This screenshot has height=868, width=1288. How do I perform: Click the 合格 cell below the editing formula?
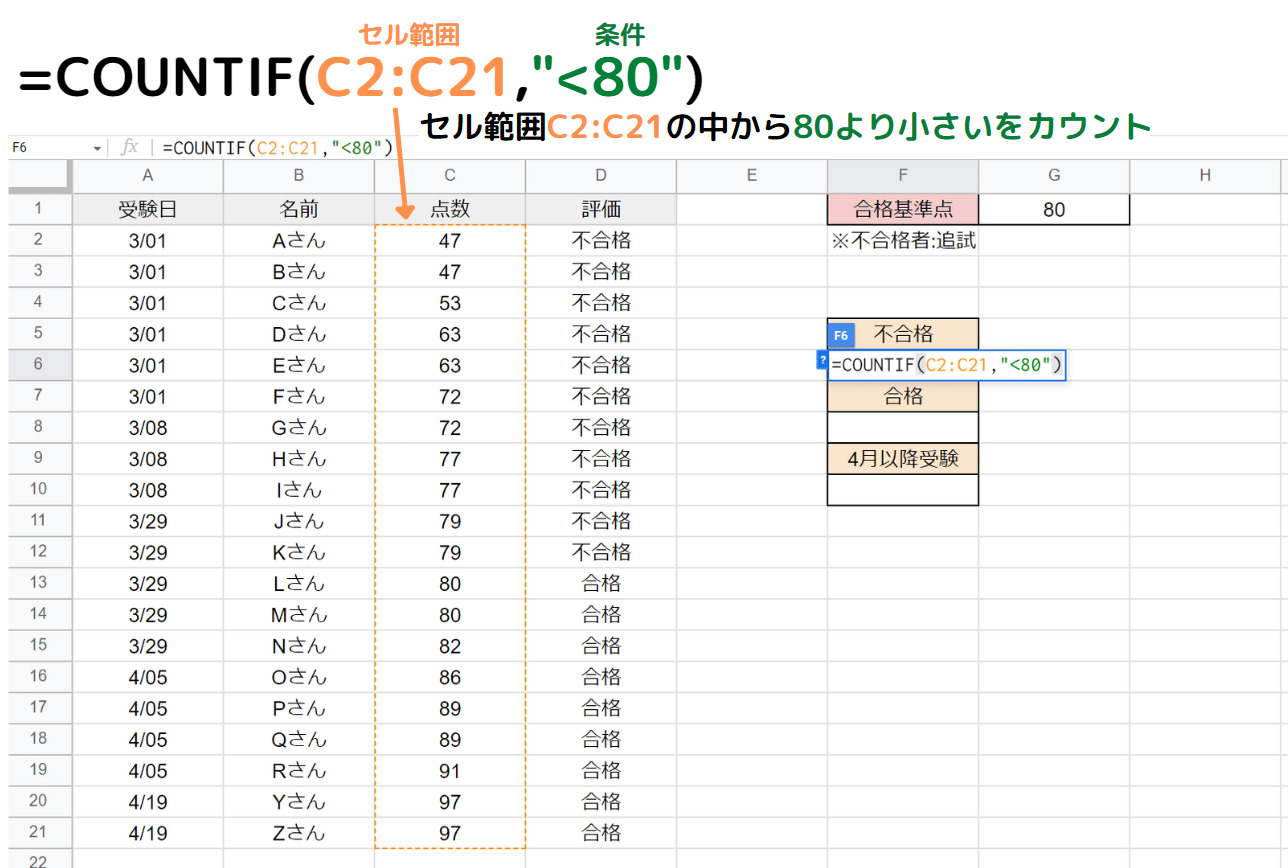pos(902,396)
